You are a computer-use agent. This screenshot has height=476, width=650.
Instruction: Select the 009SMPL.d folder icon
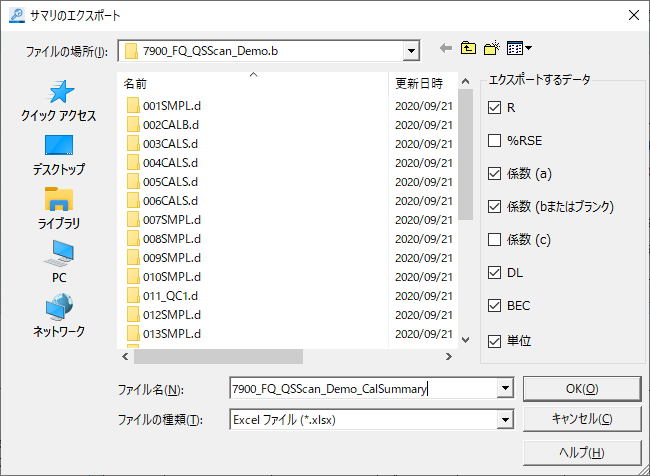click(133, 258)
